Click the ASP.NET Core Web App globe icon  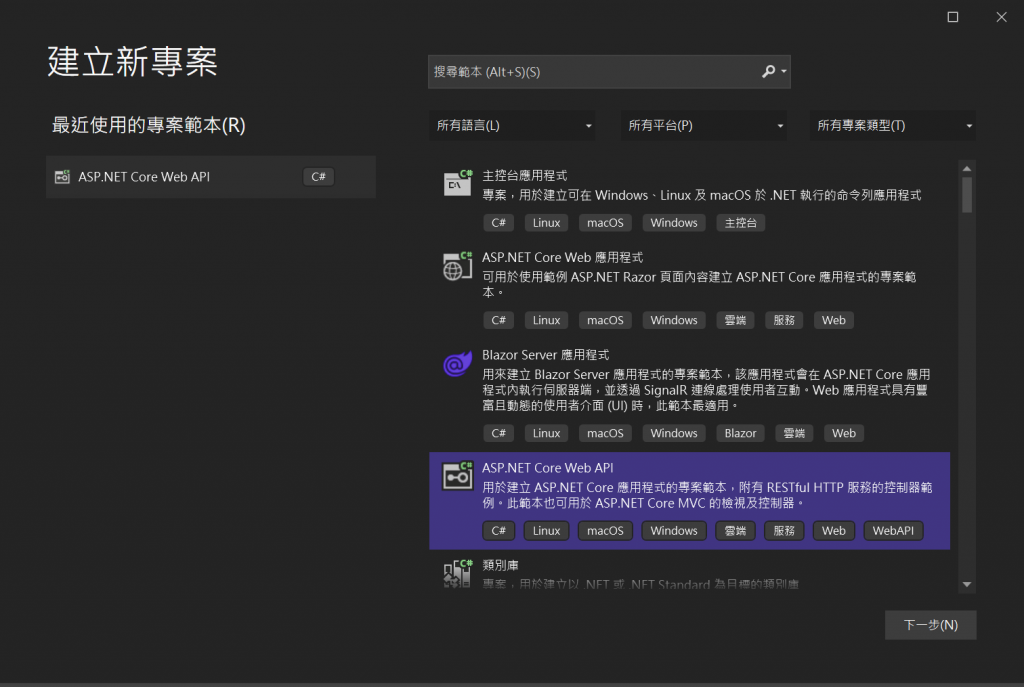point(458,266)
